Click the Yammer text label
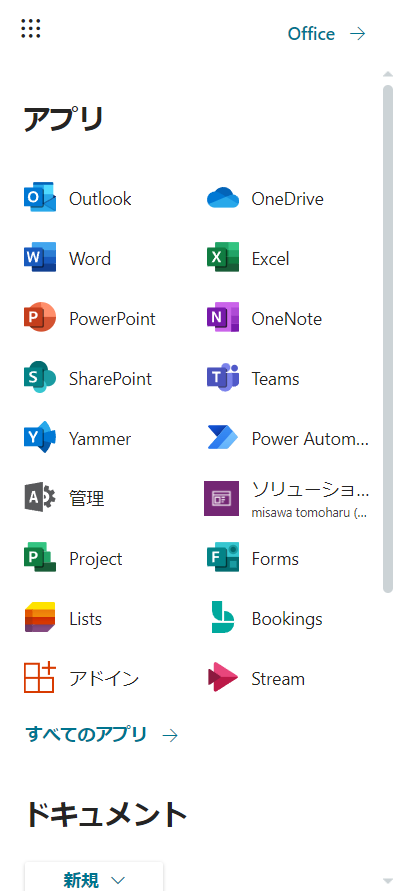The image size is (398, 891). 100,439
